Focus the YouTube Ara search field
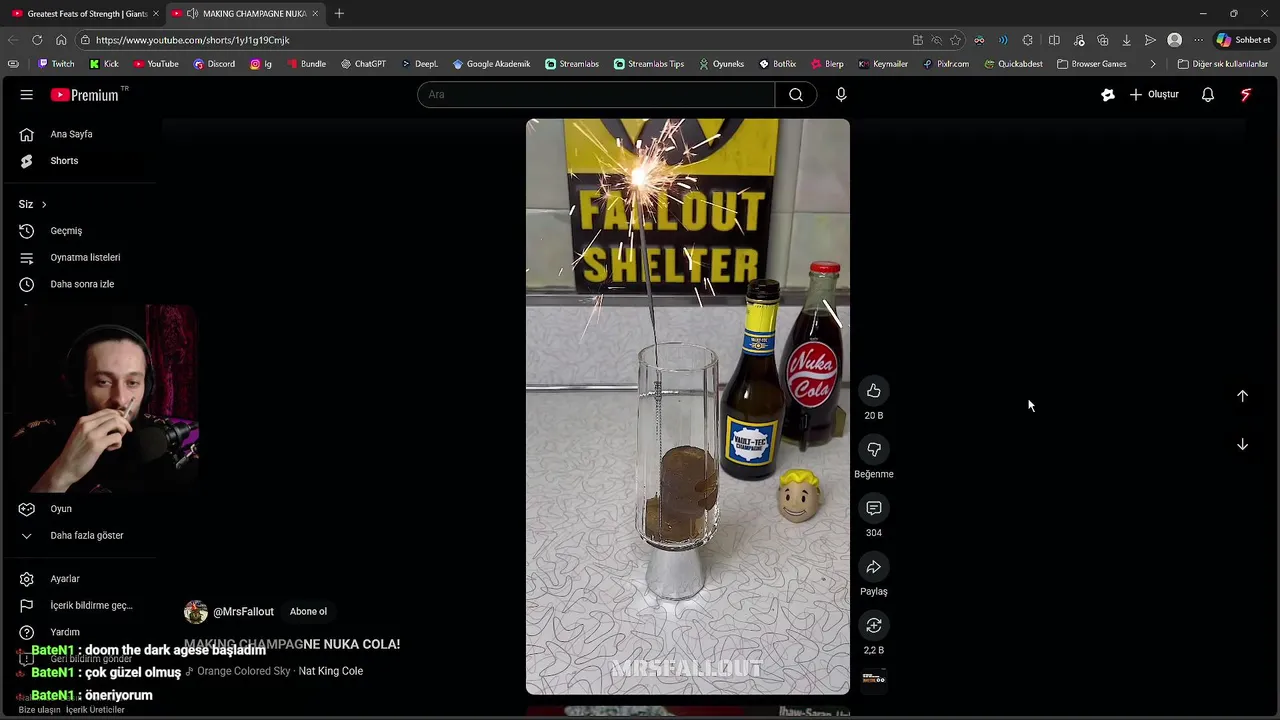The height and width of the screenshot is (720, 1280). coord(596,95)
